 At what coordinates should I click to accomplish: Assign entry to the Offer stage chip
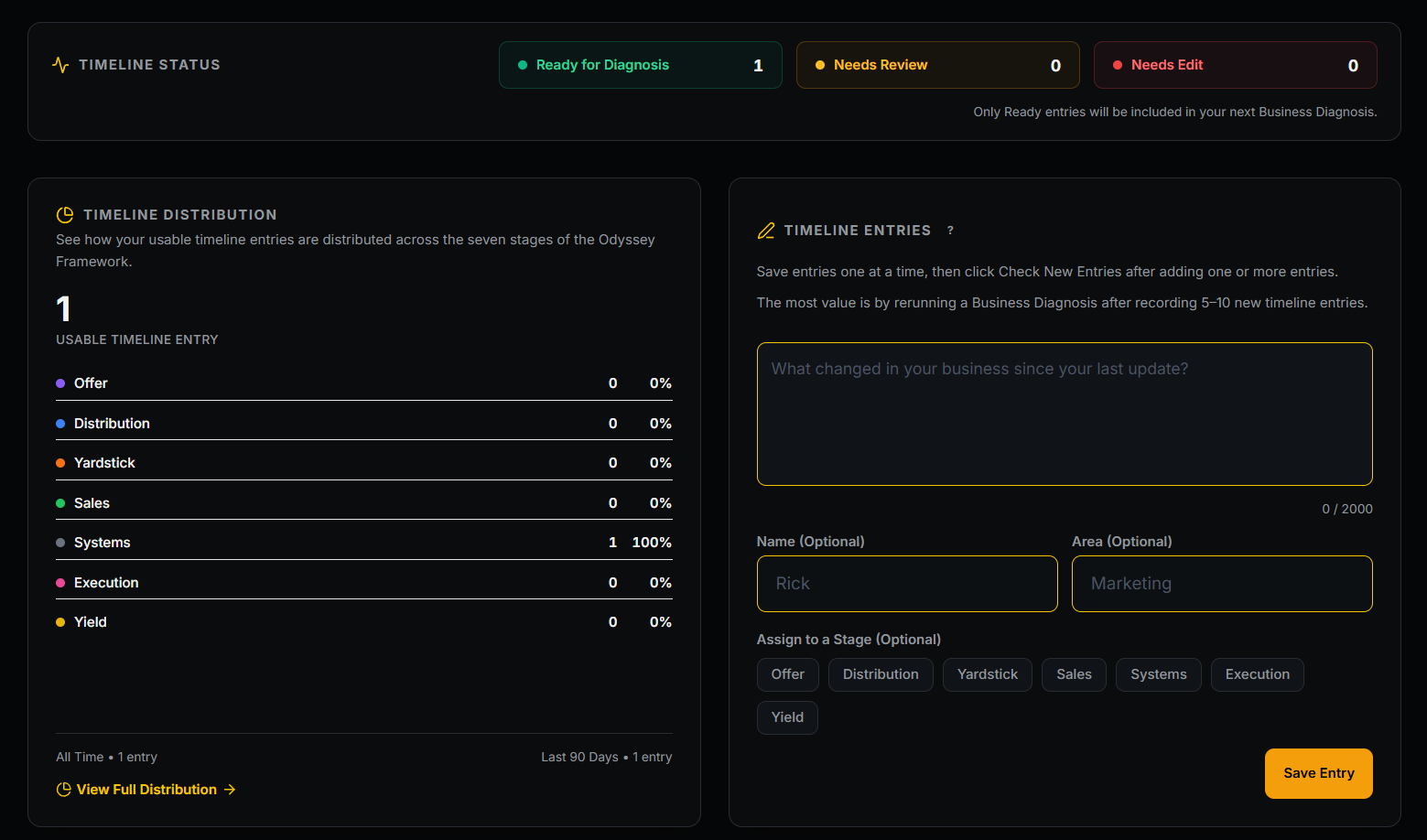pos(788,674)
